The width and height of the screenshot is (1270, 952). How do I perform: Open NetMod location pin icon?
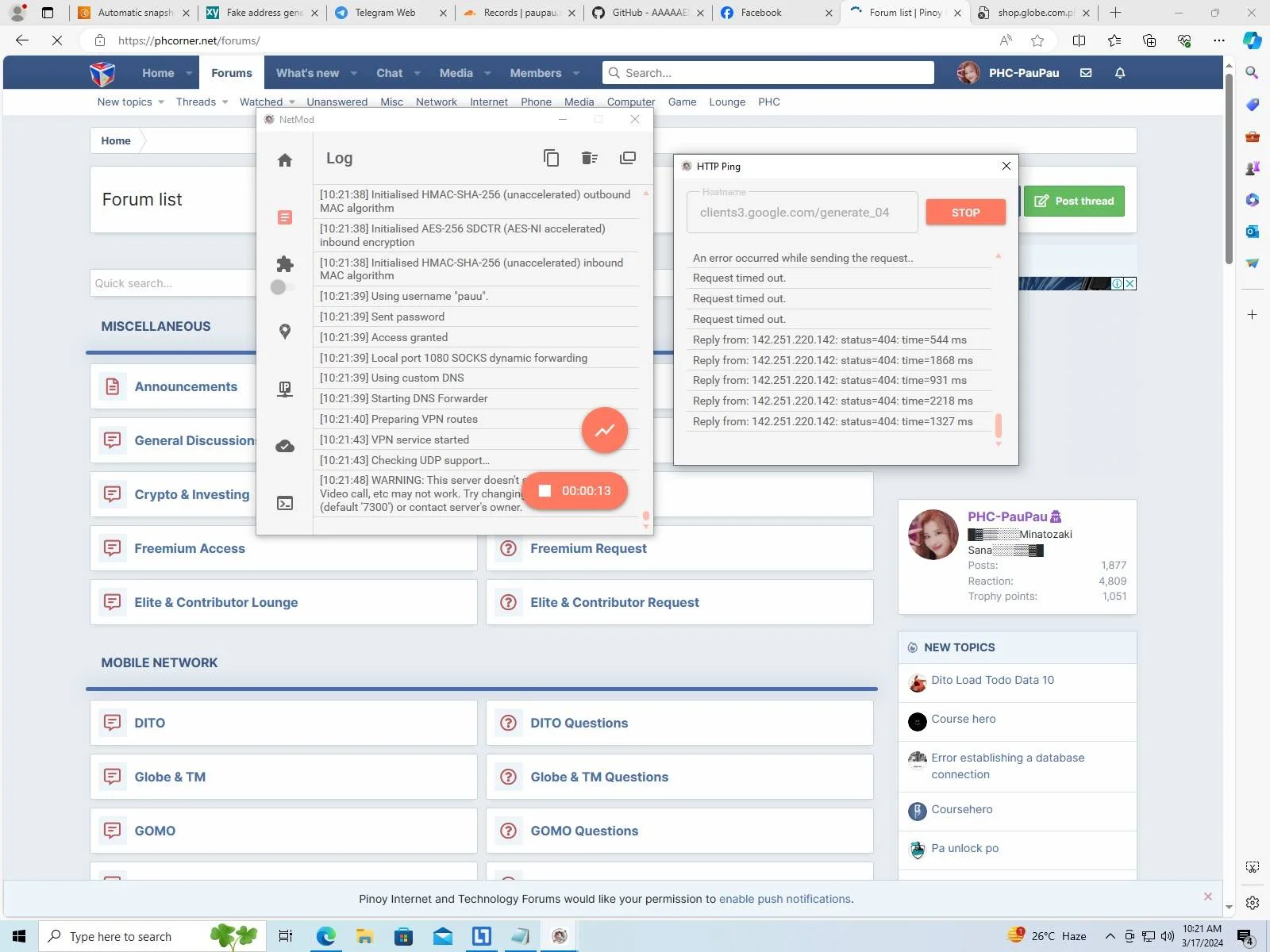coord(285,332)
